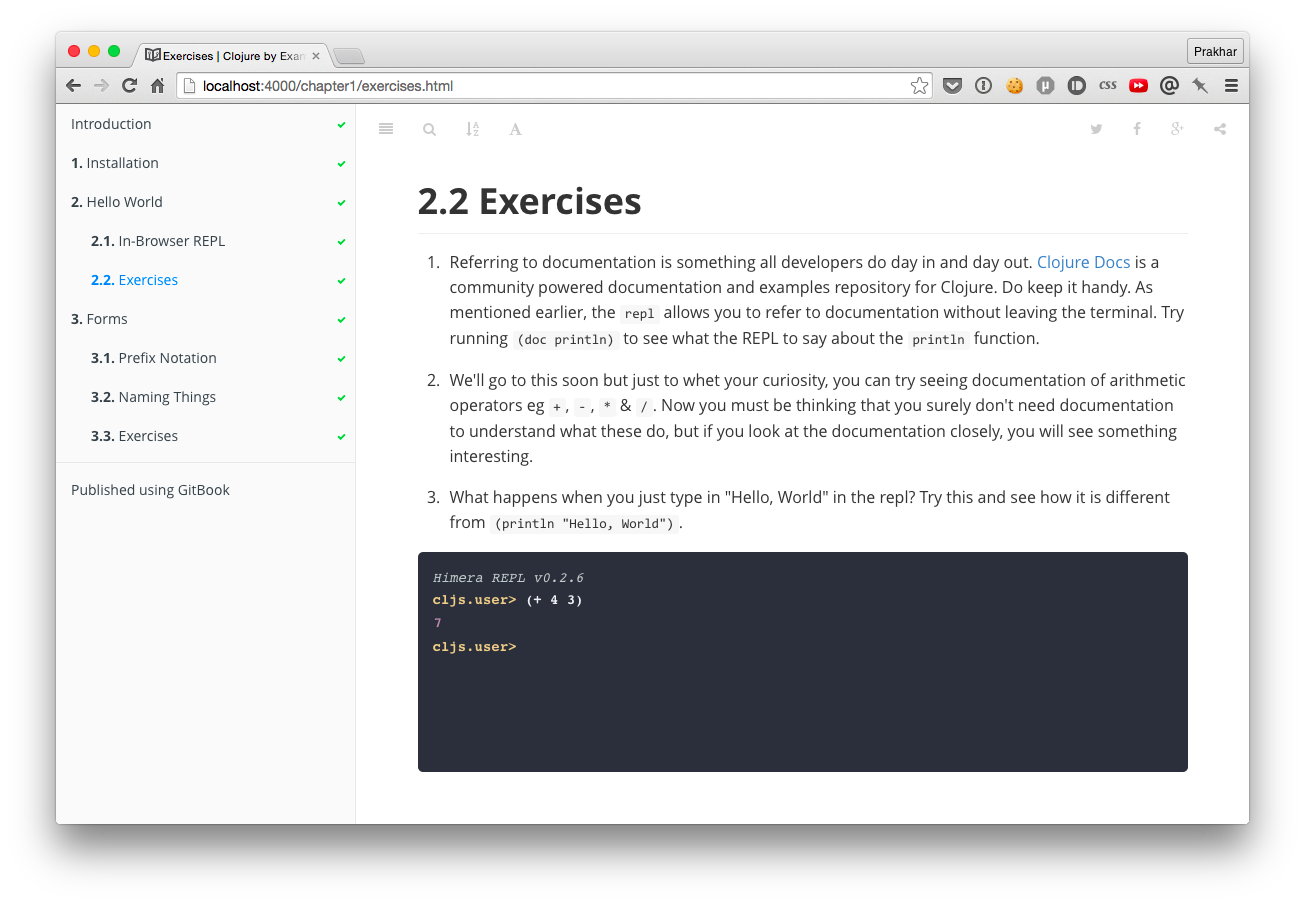Click Published using GitBook link
1305x904 pixels.
[x=150, y=490]
